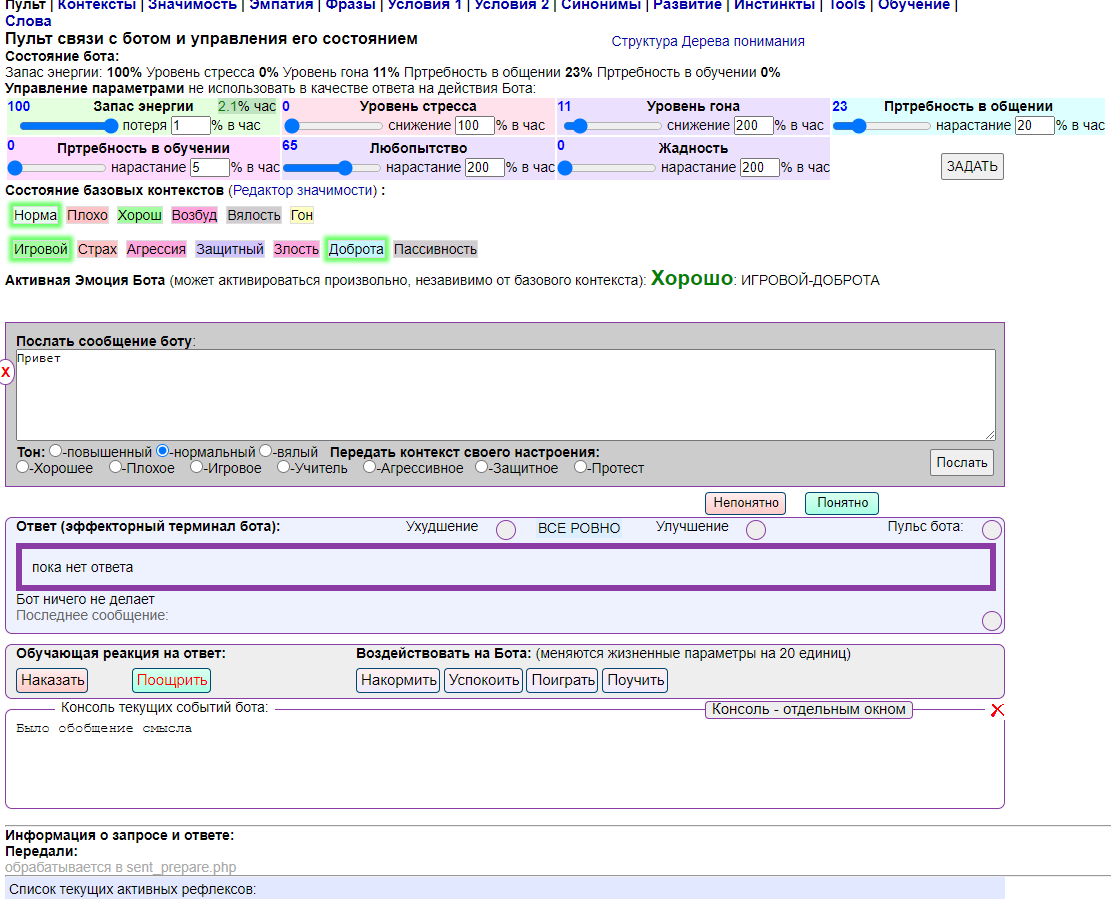Click the red X beside the message box
1111x899 pixels.
click(6, 373)
